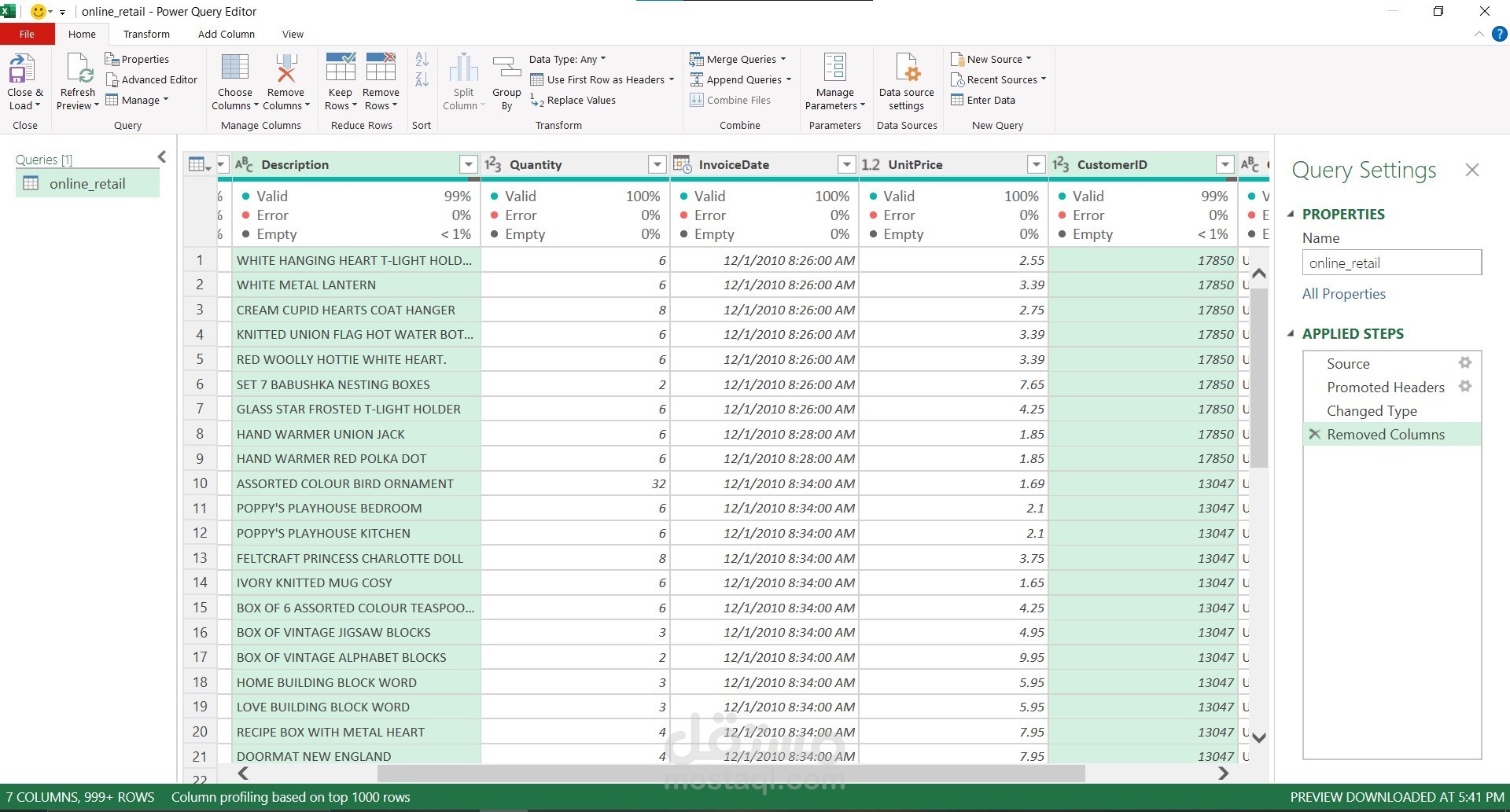
Task: Click Use First Row as Headers
Action: click(x=602, y=79)
